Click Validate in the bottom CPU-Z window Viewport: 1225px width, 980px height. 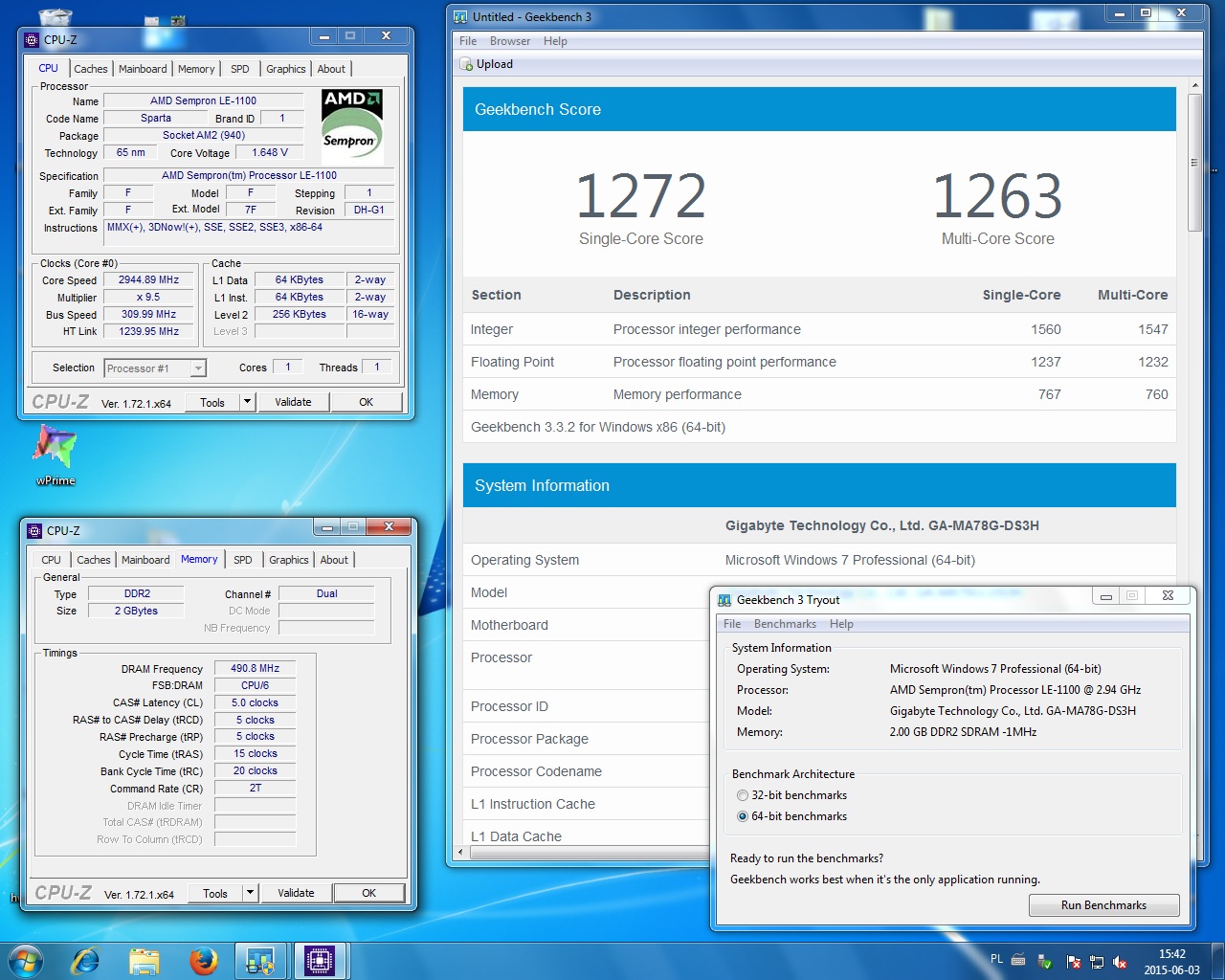coord(296,893)
